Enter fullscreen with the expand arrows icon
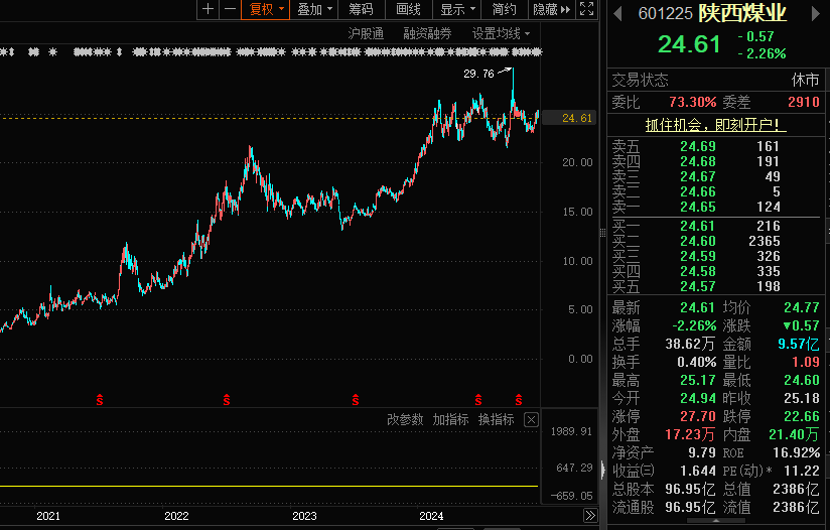Screen dimensions: 830x530 (x=587, y=9)
